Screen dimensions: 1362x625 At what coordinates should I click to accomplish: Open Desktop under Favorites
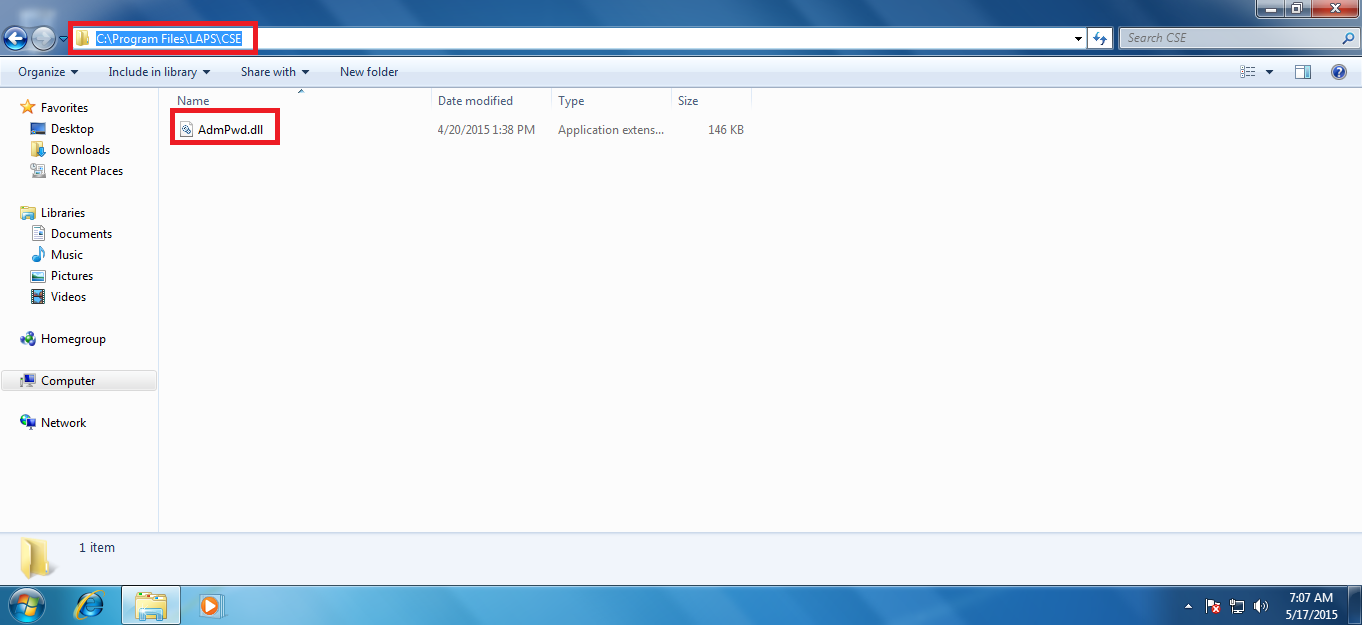click(x=72, y=129)
